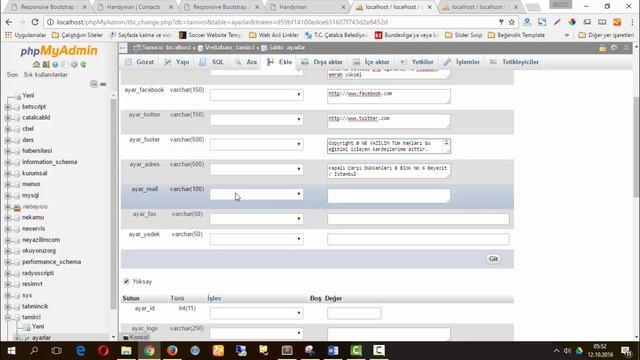The image size is (640, 360).
Task: Open phpMyAdmin documentation blue icon
Action: click(55, 64)
